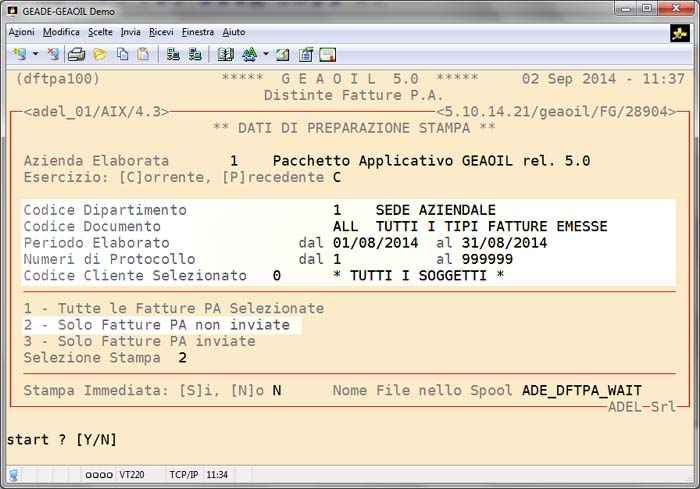Click the open folder toolbar icon

(x=99, y=54)
